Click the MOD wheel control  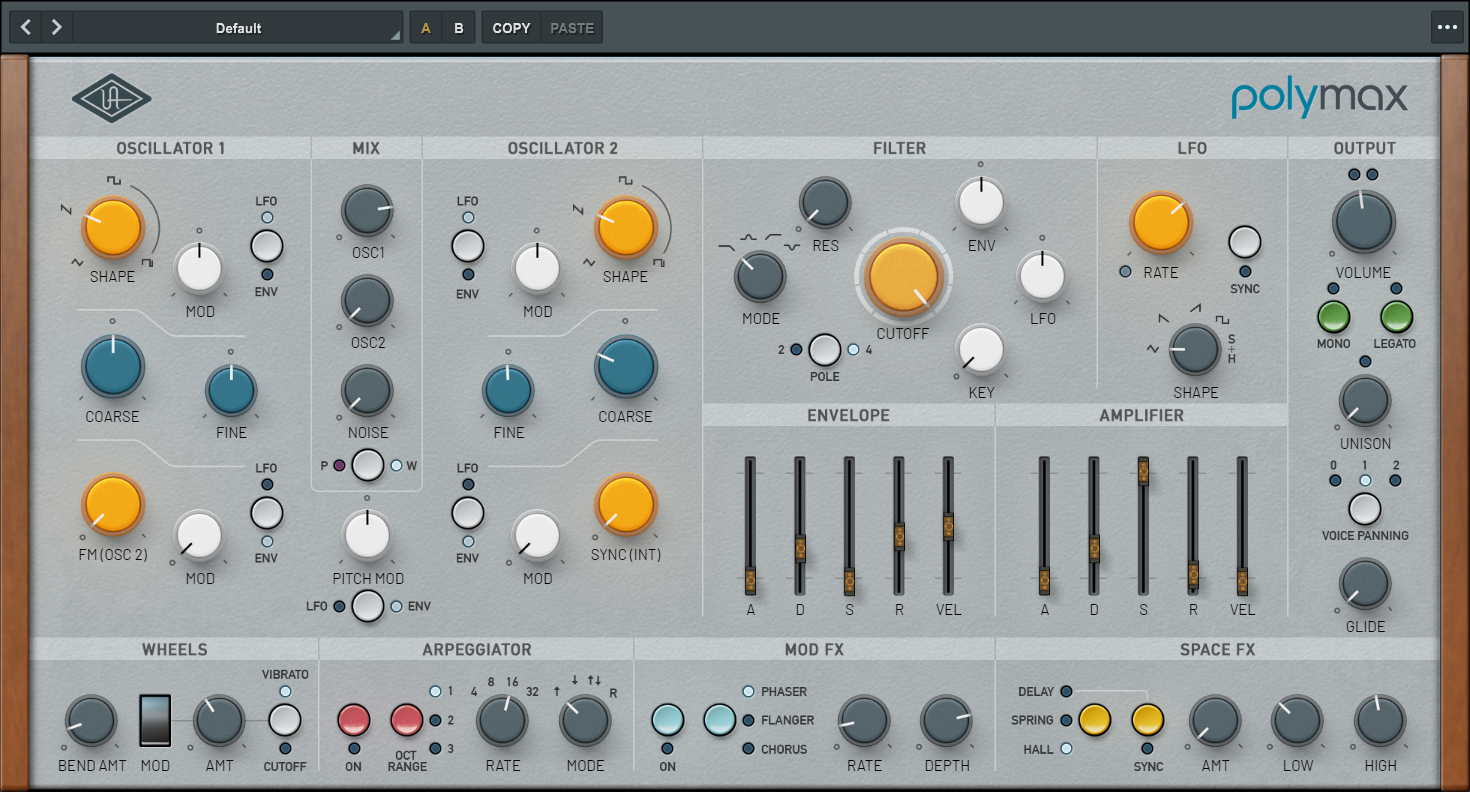155,721
